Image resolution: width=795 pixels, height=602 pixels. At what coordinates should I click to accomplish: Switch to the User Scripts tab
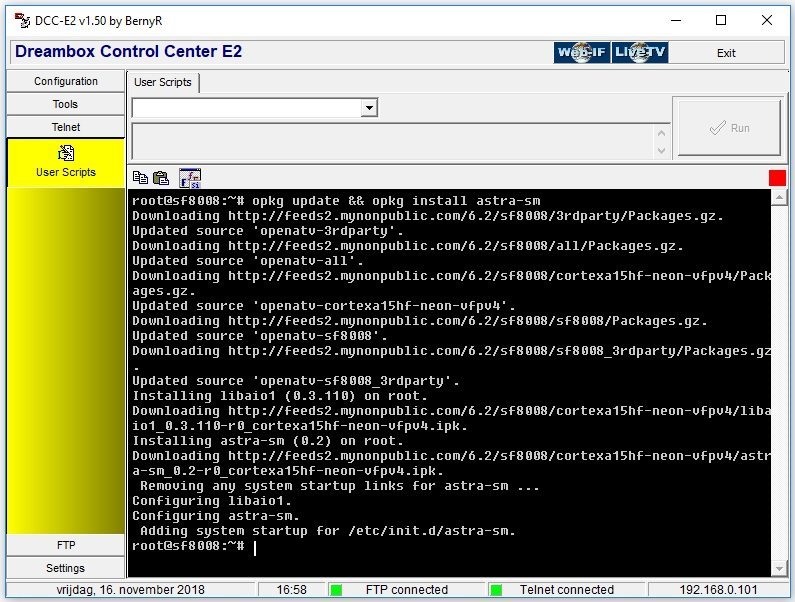163,82
